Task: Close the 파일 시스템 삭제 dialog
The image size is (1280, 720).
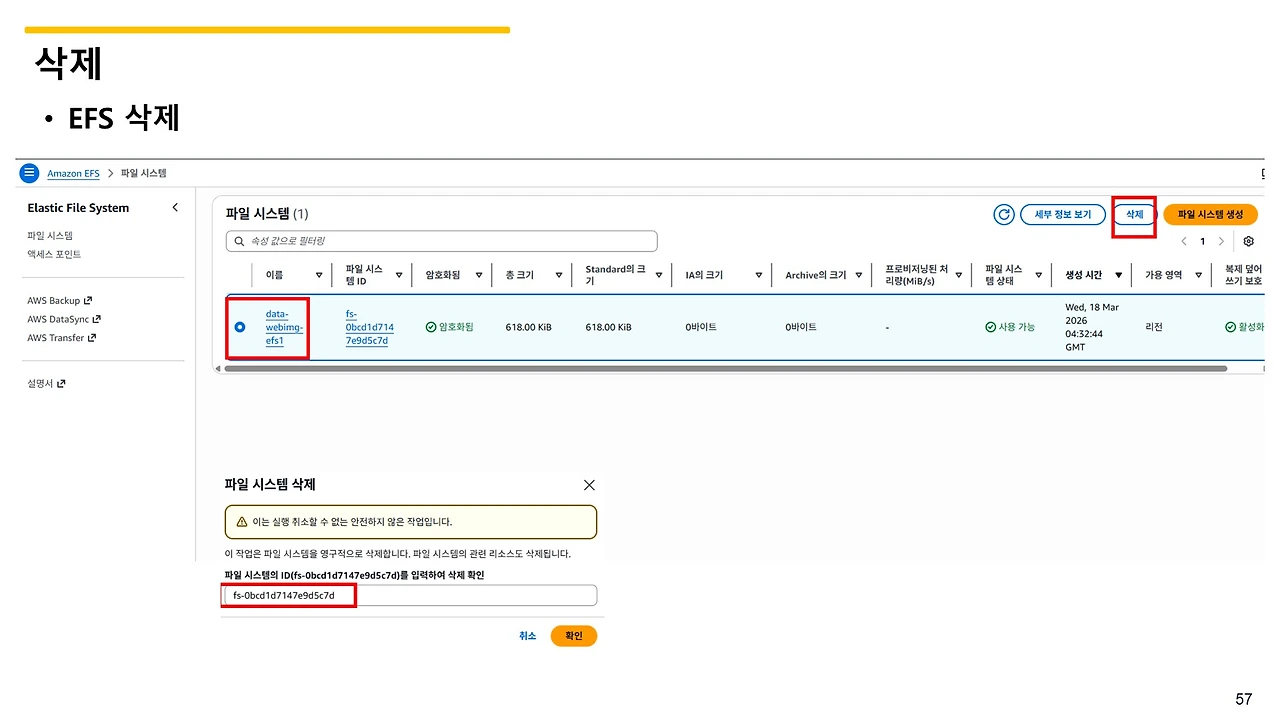Action: 589,485
